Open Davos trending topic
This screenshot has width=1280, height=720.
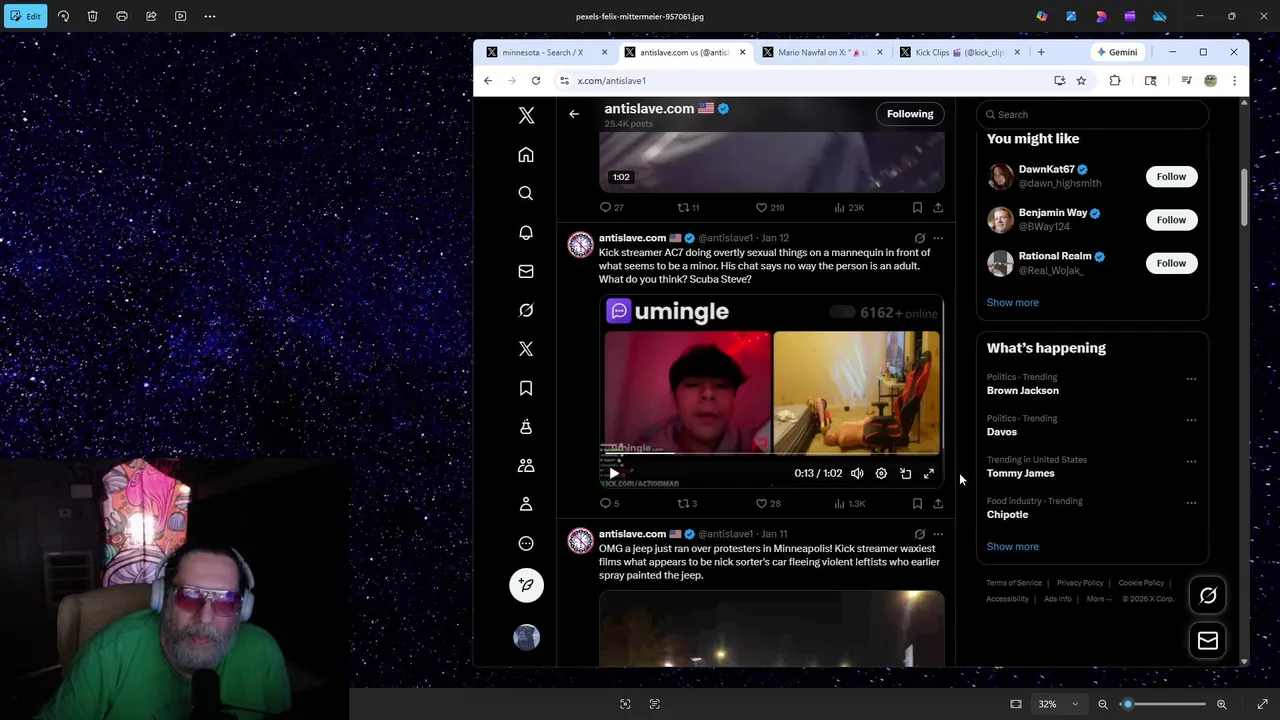(x=1001, y=432)
